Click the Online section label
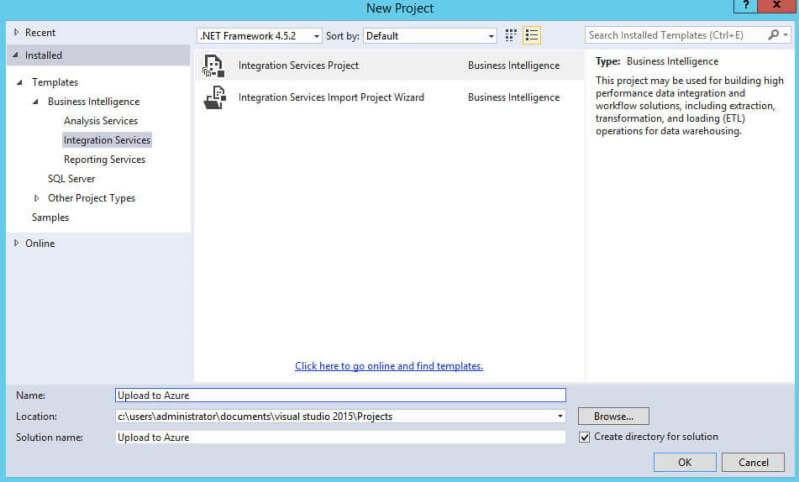Viewport: 799px width, 482px height. coord(40,243)
